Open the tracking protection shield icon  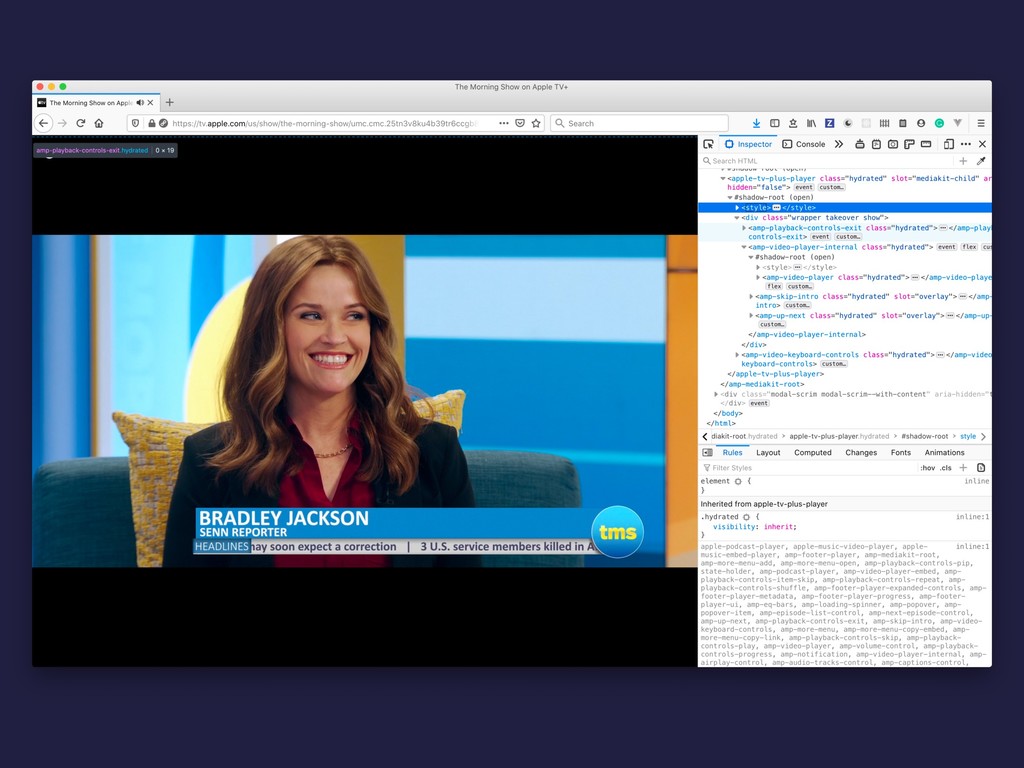click(x=135, y=123)
